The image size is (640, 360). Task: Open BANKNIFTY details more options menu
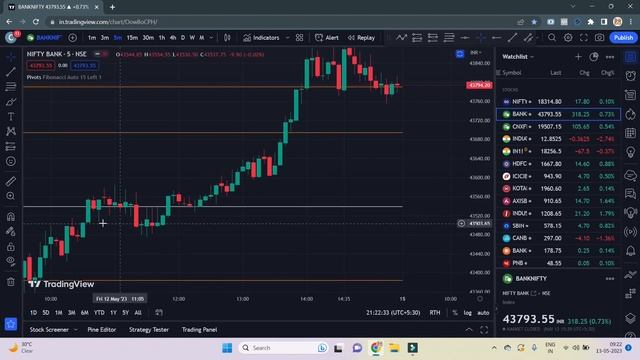610,278
